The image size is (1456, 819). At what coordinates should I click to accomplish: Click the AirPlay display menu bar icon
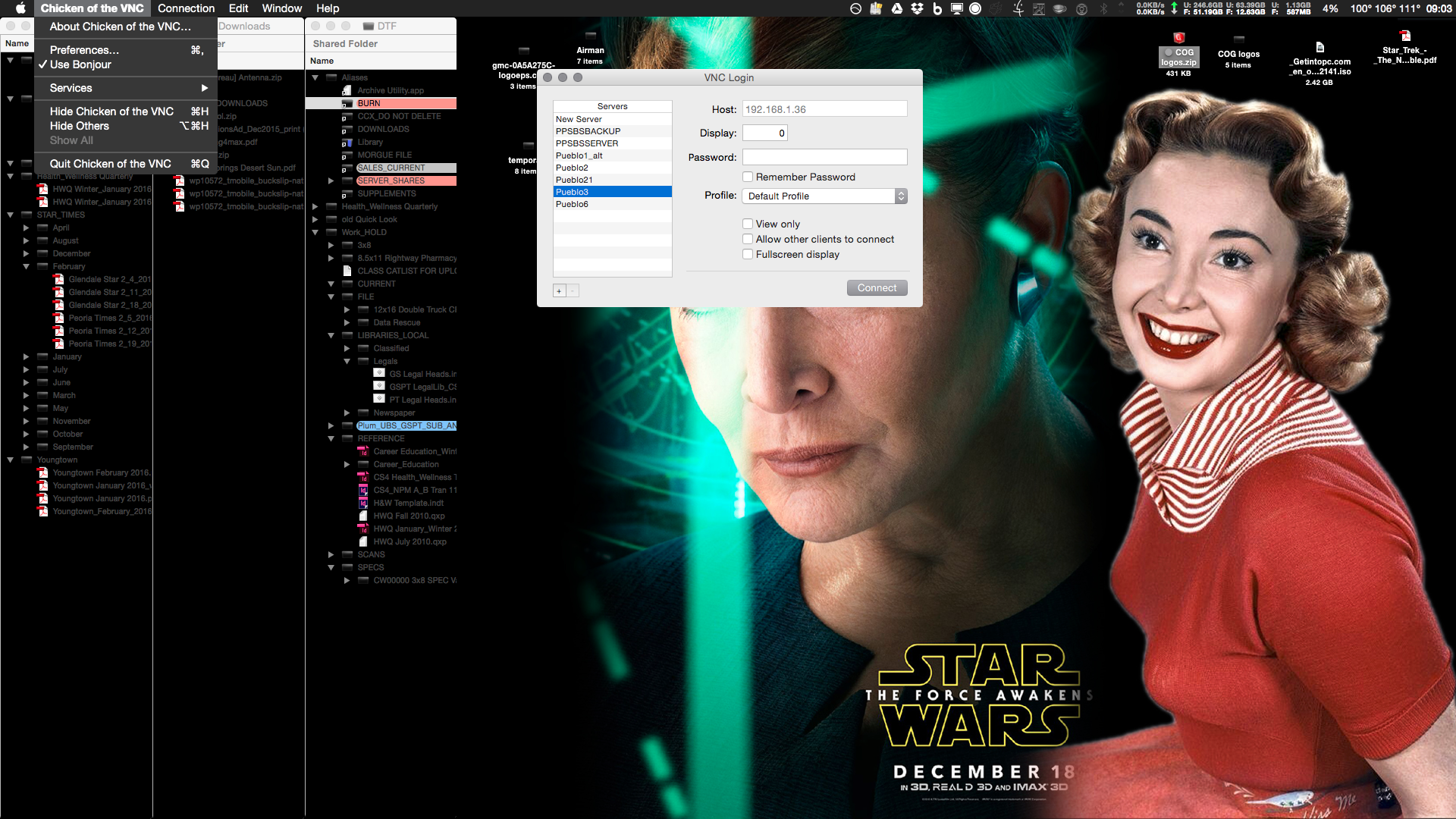(x=957, y=8)
